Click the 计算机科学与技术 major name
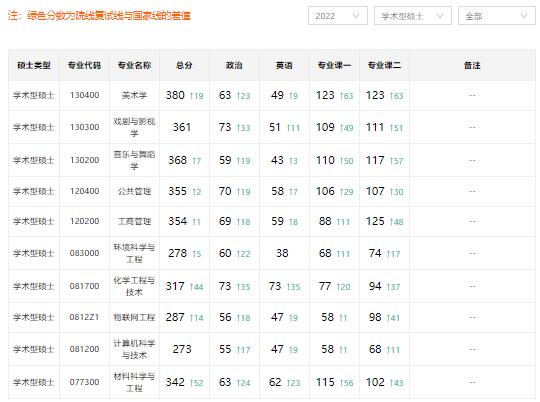 click(134, 349)
